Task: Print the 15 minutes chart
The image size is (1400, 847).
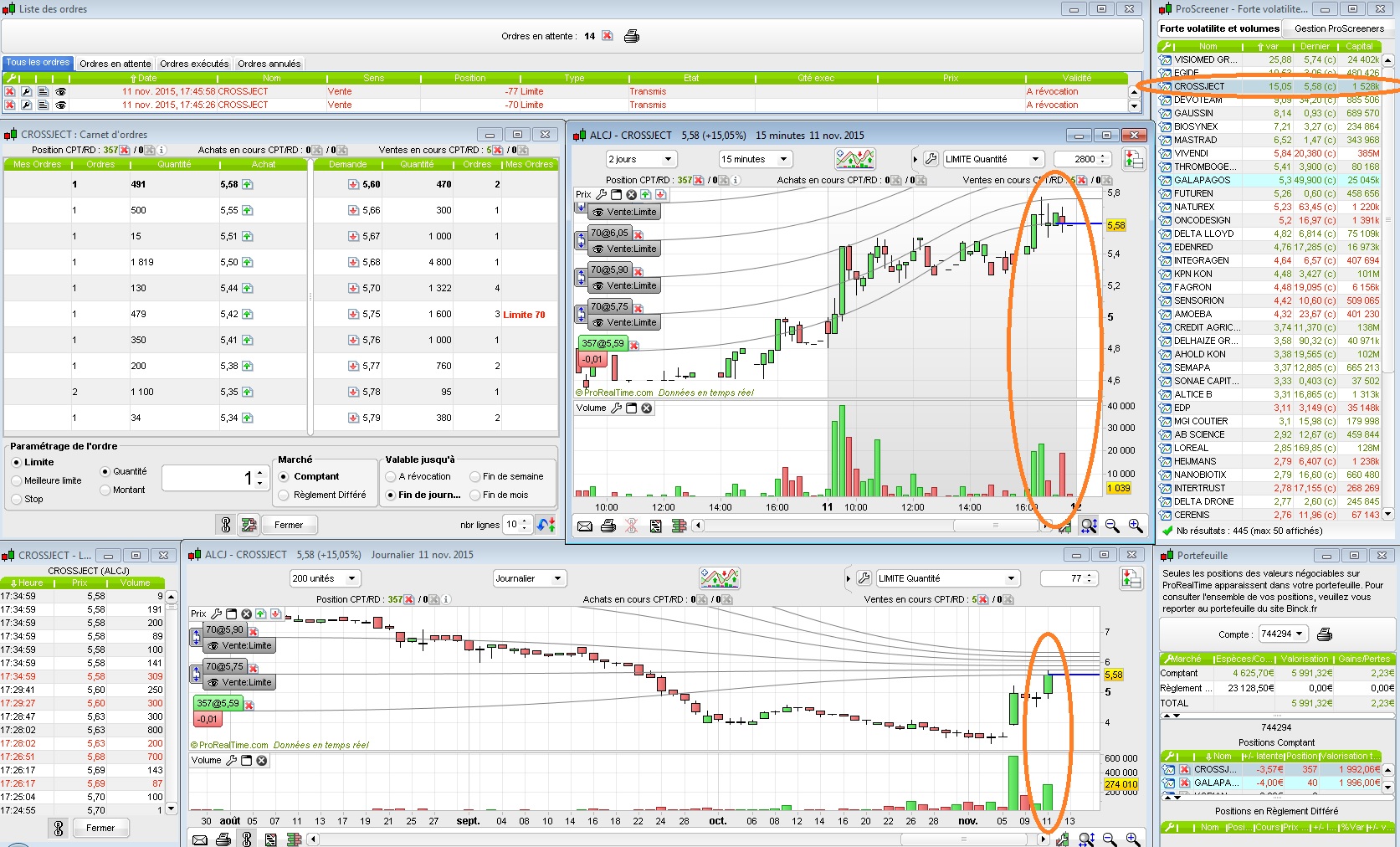Action: (608, 526)
